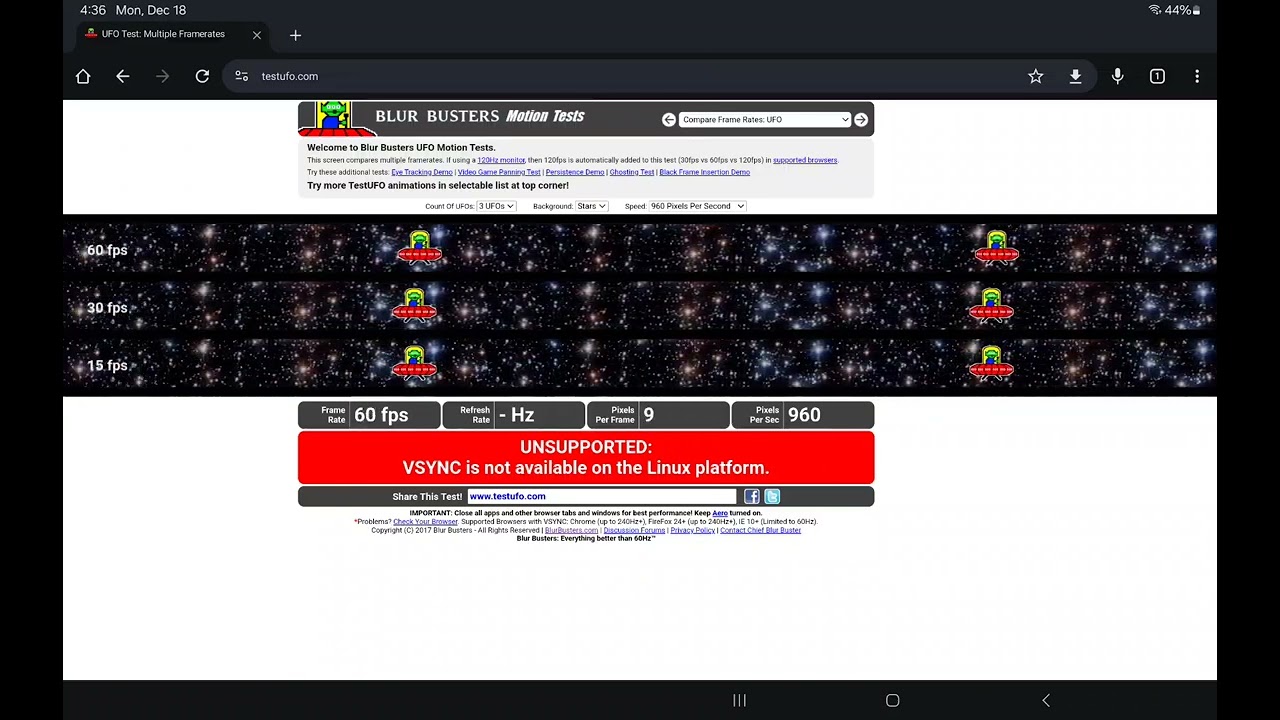Open the Count Of UFOs dropdown
1280x720 pixels.
(x=496, y=206)
